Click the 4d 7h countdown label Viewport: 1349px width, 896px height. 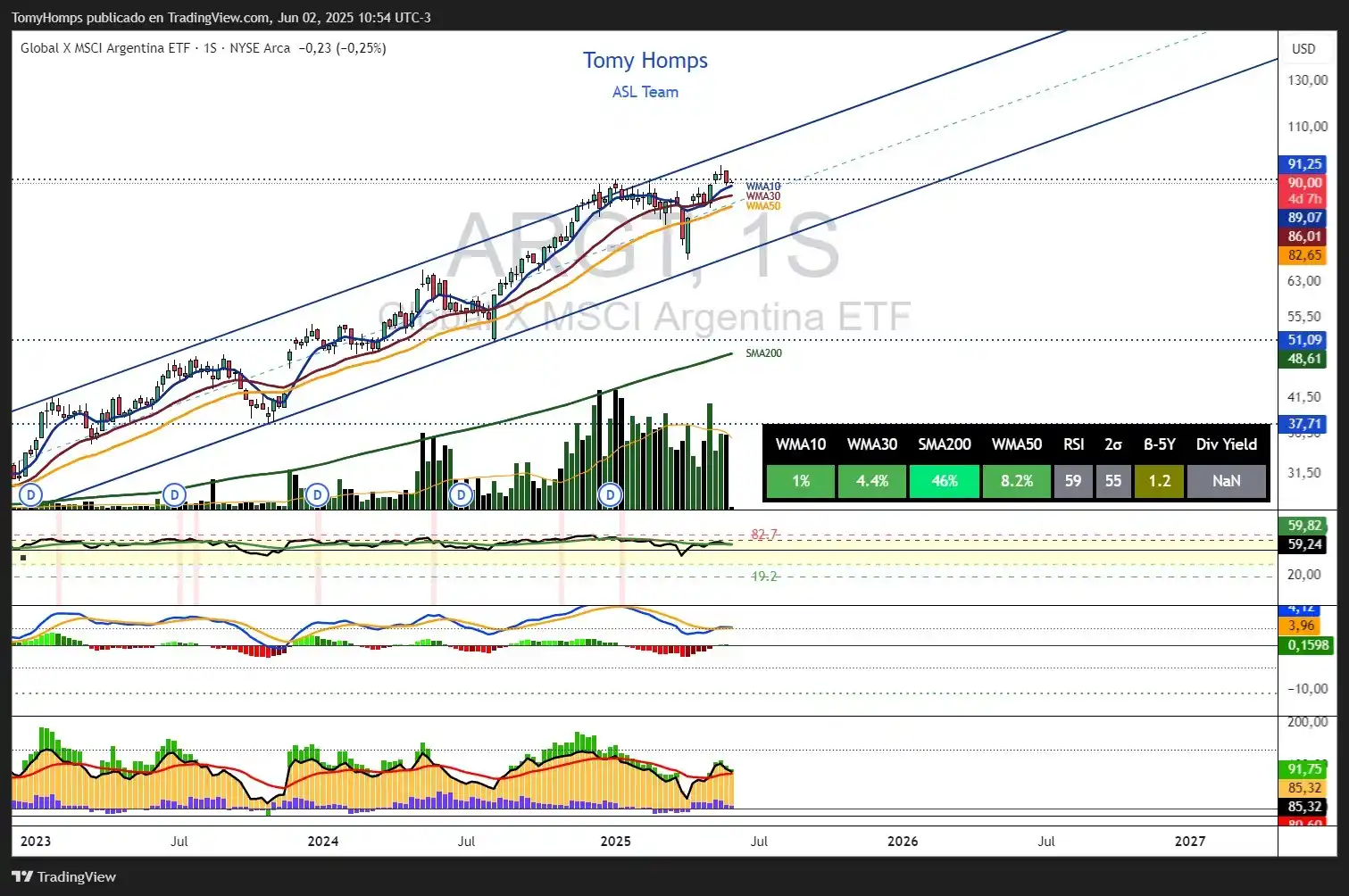1303,199
